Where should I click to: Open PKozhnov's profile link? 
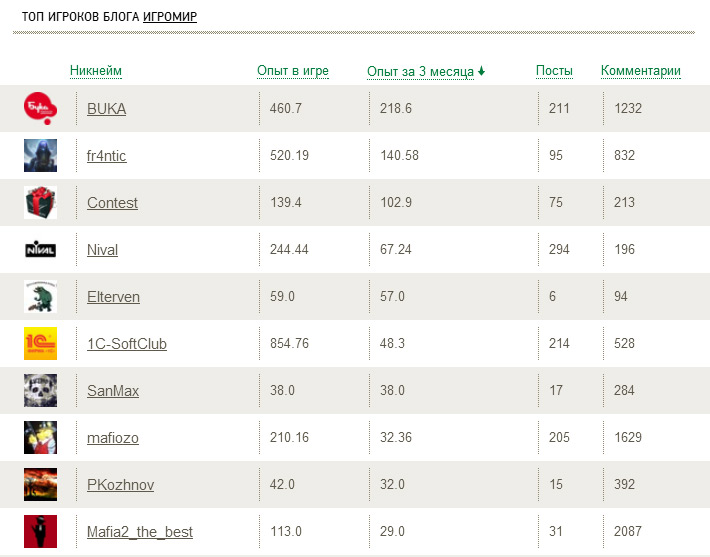coord(120,485)
